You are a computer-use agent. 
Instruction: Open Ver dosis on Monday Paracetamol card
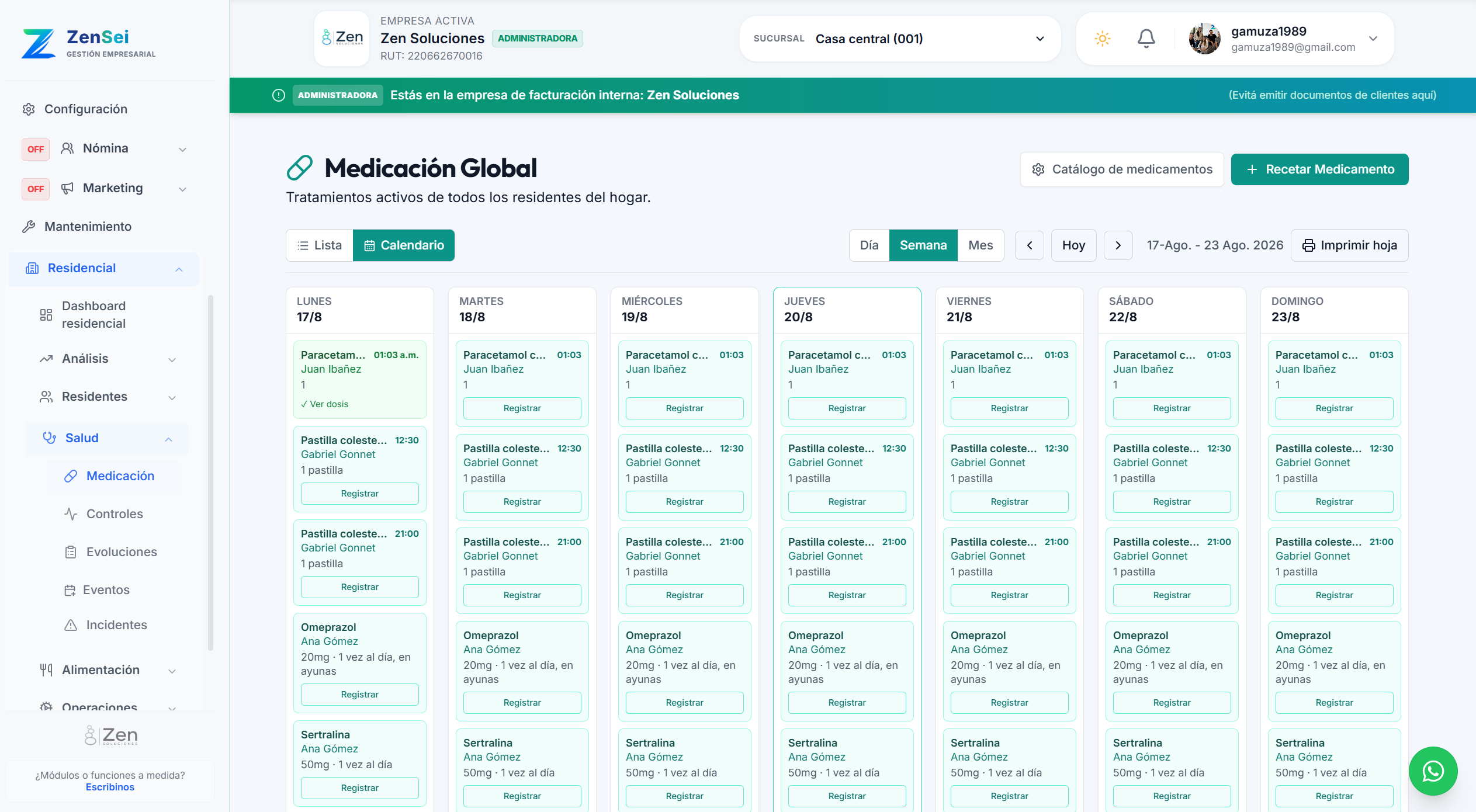click(325, 404)
